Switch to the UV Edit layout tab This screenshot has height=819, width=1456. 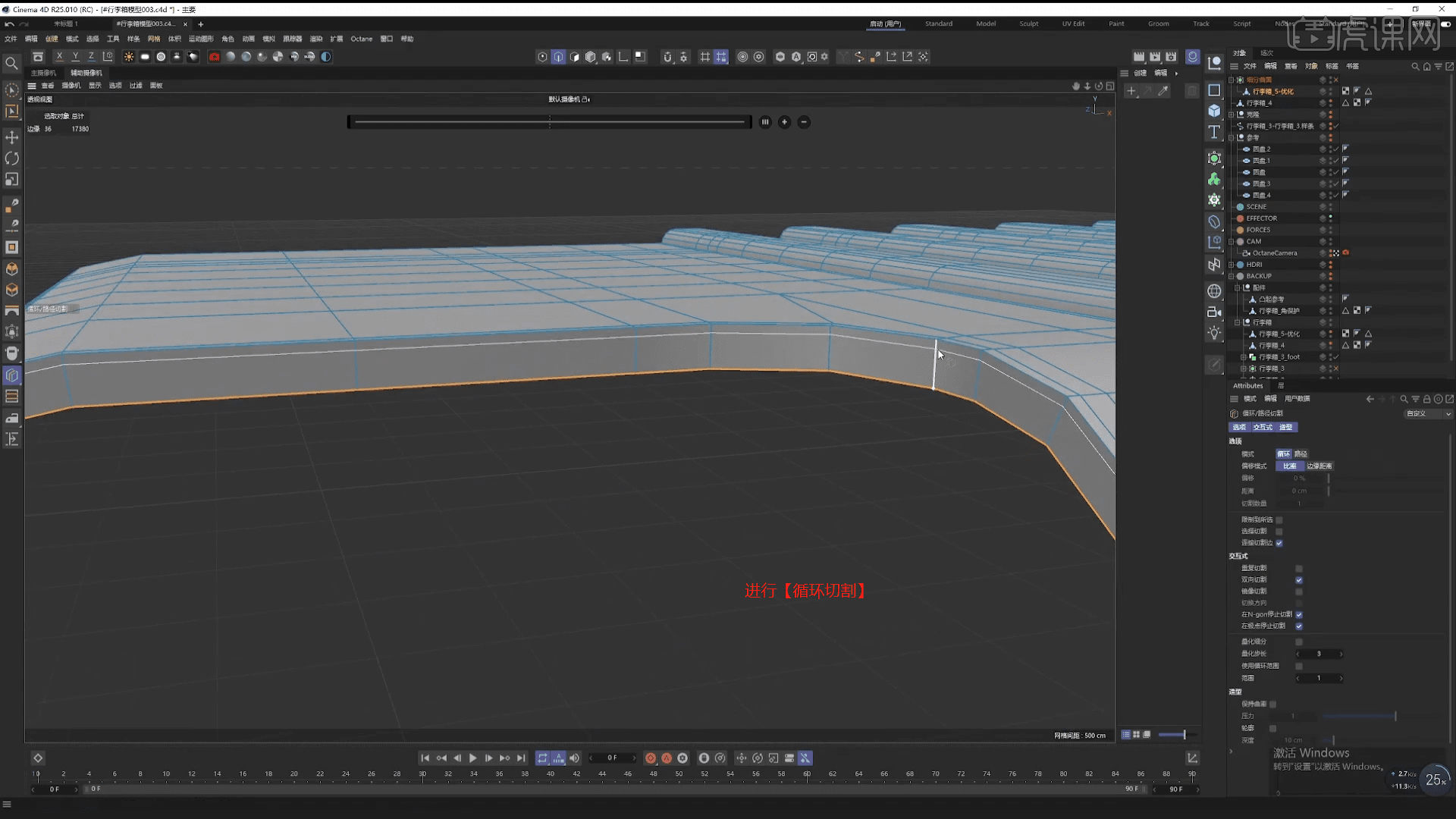(x=1073, y=24)
